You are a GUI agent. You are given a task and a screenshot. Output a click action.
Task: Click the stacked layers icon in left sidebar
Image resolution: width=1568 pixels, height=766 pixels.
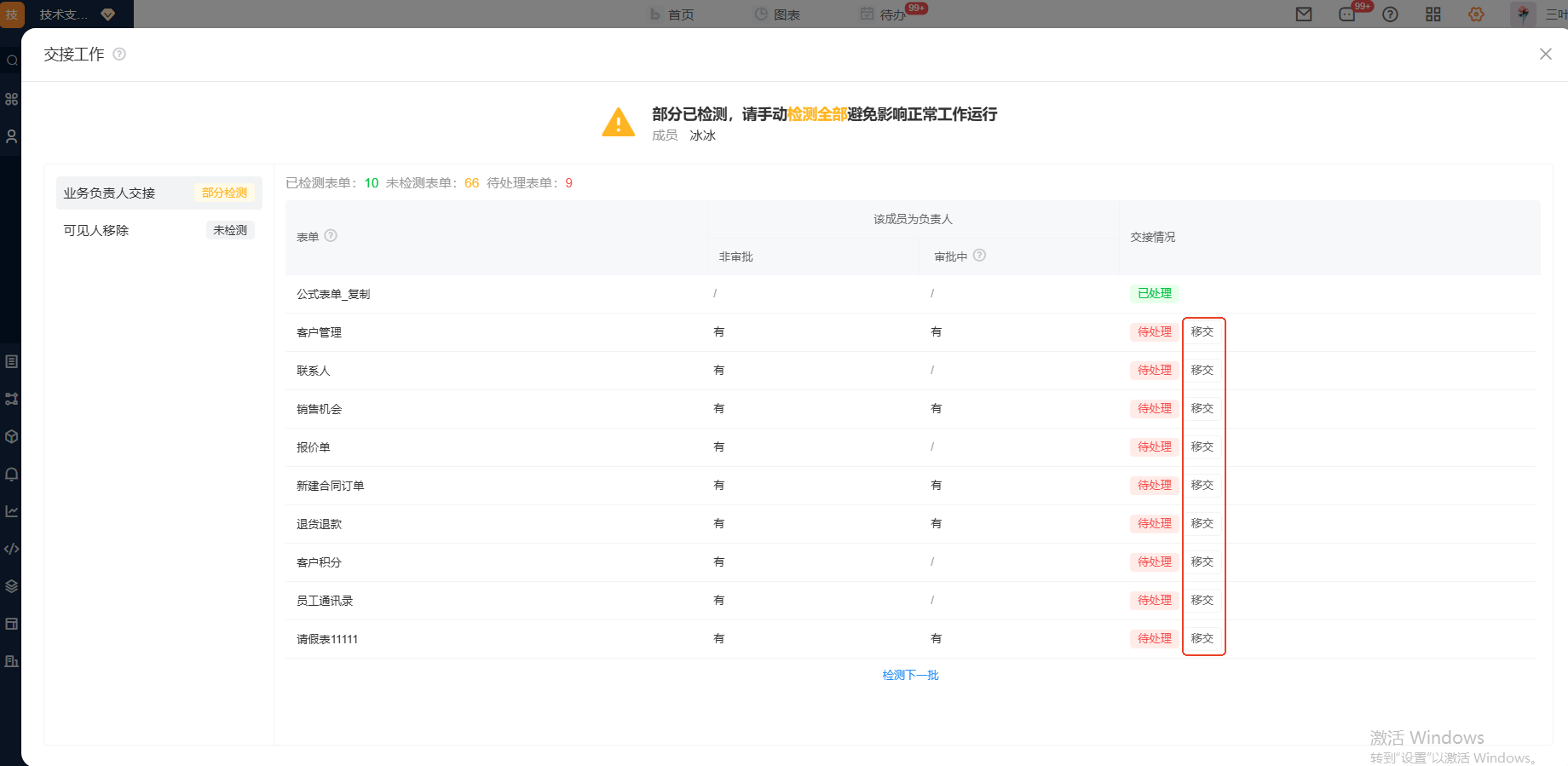pos(12,586)
